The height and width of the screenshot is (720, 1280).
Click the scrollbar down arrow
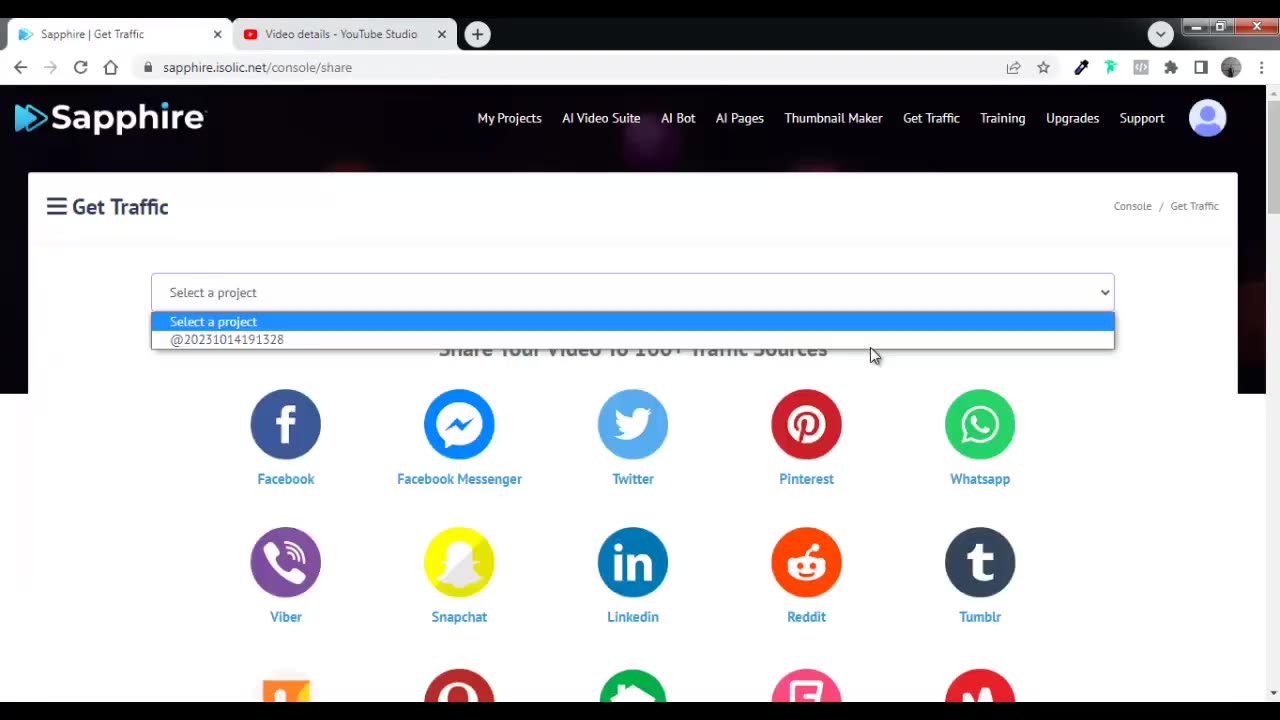1272,693
